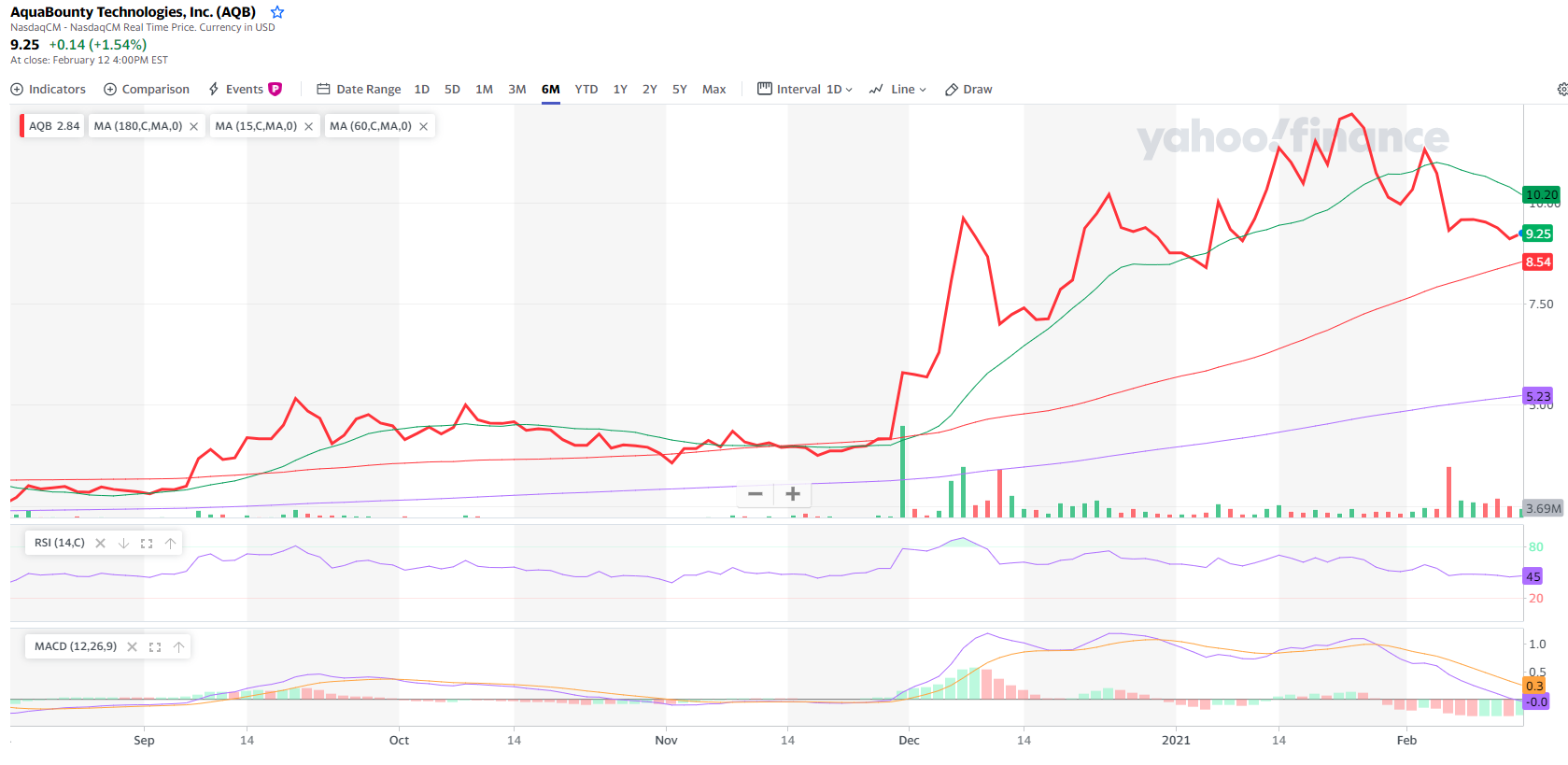Open the Date Range picker
This screenshot has width=1568, height=765.
tap(359, 89)
